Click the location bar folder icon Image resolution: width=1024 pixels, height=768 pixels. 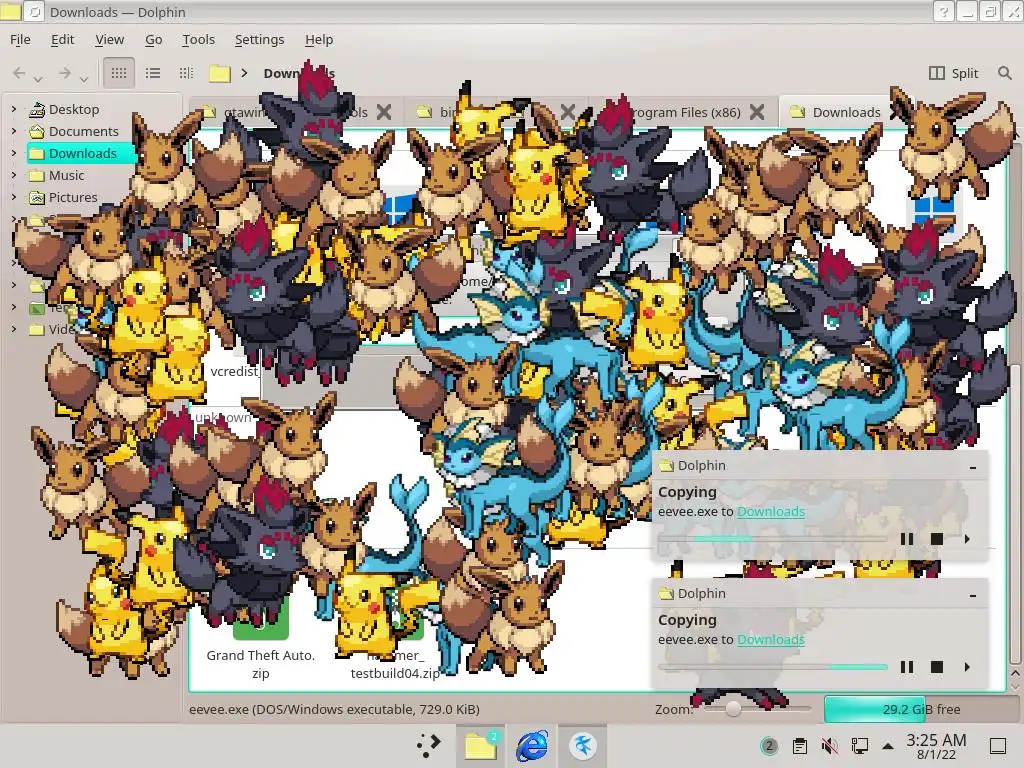[219, 73]
